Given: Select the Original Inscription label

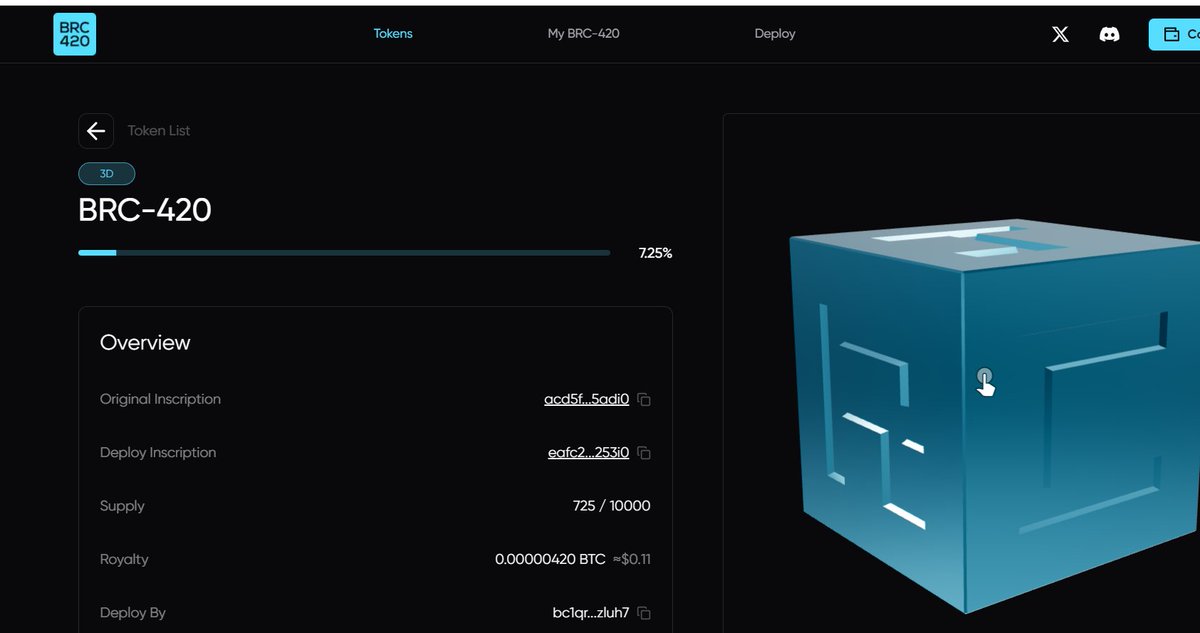Looking at the screenshot, I should click(x=160, y=399).
